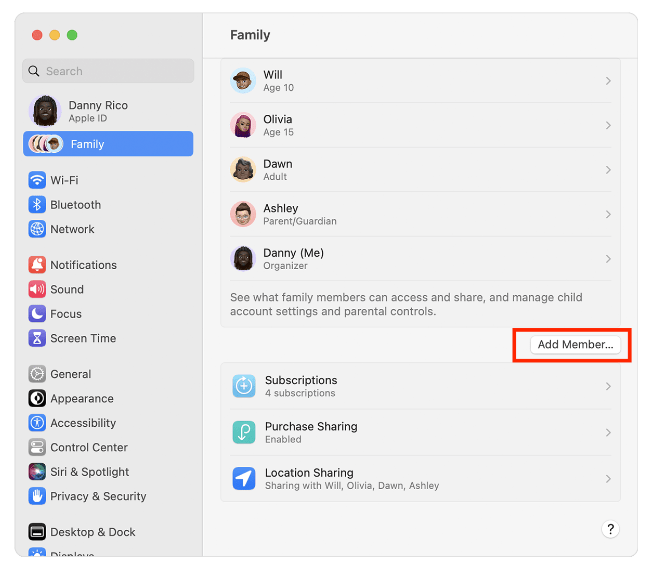Open Wi-Fi settings icon in sidebar

click(x=37, y=180)
